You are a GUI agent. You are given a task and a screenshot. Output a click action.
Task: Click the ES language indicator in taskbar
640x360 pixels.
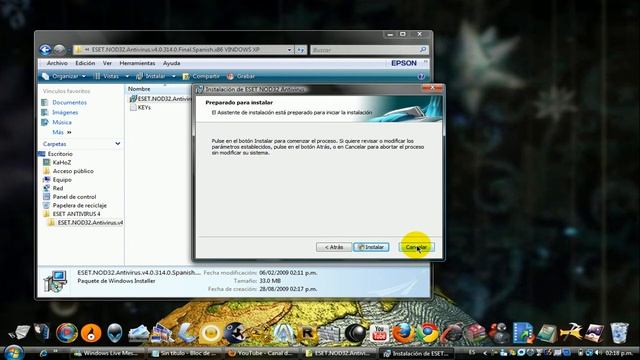click(x=472, y=353)
